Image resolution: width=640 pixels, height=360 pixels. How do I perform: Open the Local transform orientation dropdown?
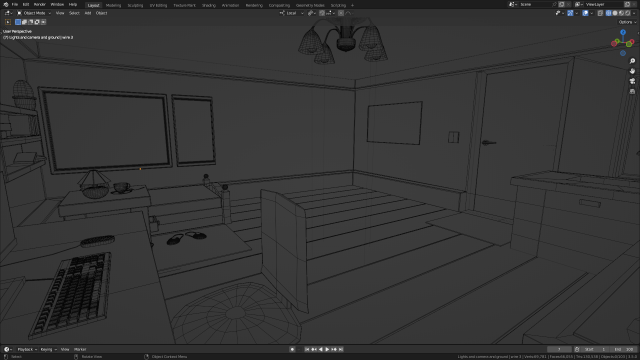point(291,13)
